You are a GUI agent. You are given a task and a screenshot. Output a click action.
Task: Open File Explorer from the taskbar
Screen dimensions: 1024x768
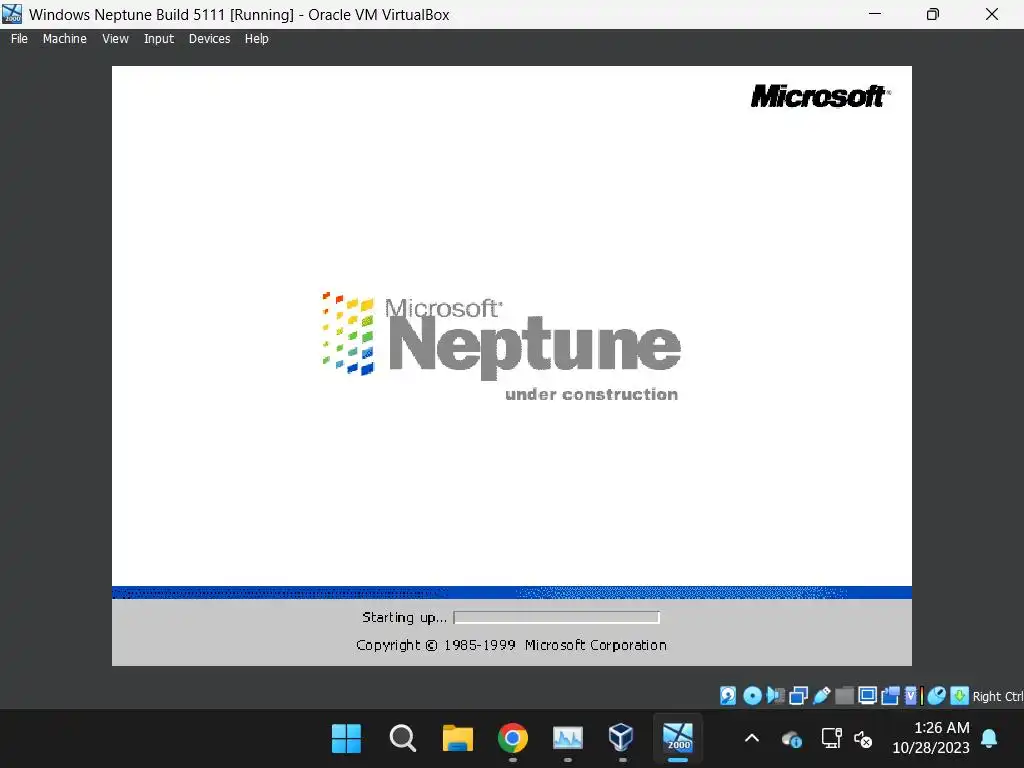click(x=457, y=739)
